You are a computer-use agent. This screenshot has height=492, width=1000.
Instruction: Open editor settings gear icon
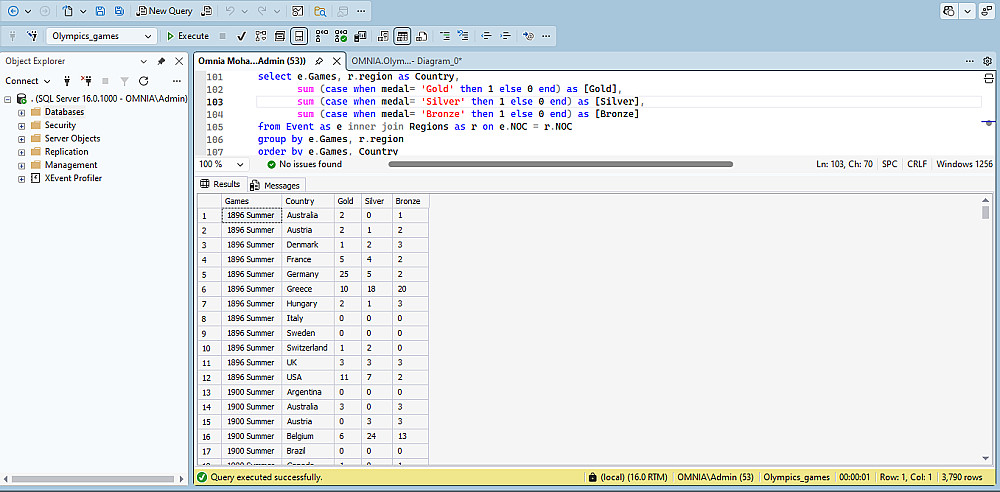click(x=987, y=61)
